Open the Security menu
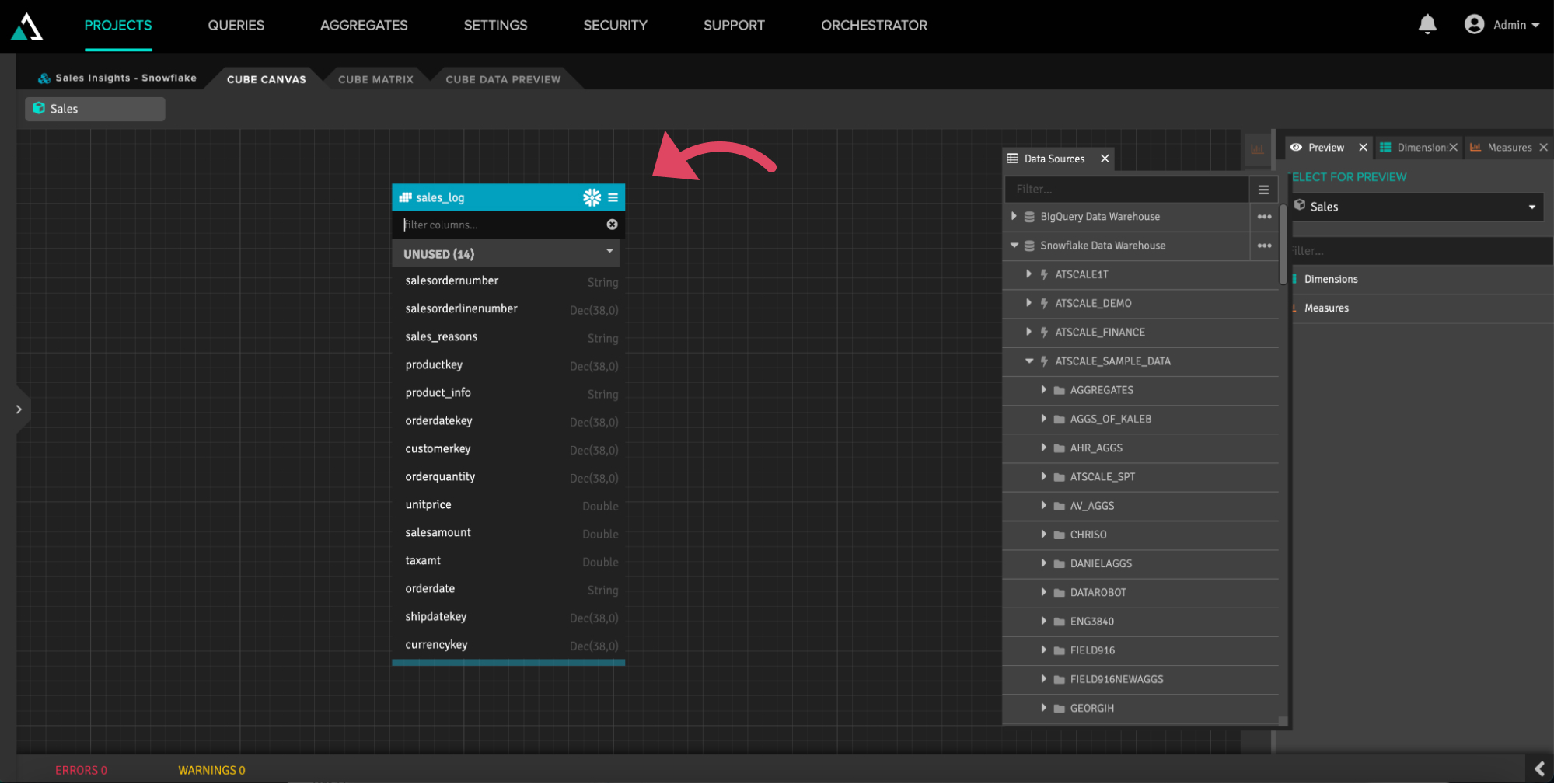 pyautogui.click(x=615, y=25)
